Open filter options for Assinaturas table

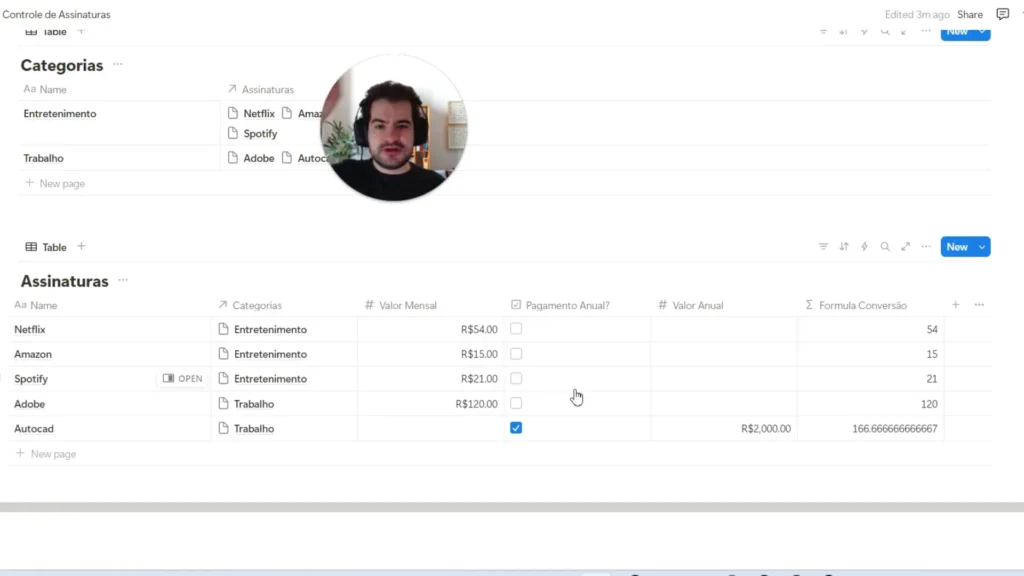[x=823, y=247]
